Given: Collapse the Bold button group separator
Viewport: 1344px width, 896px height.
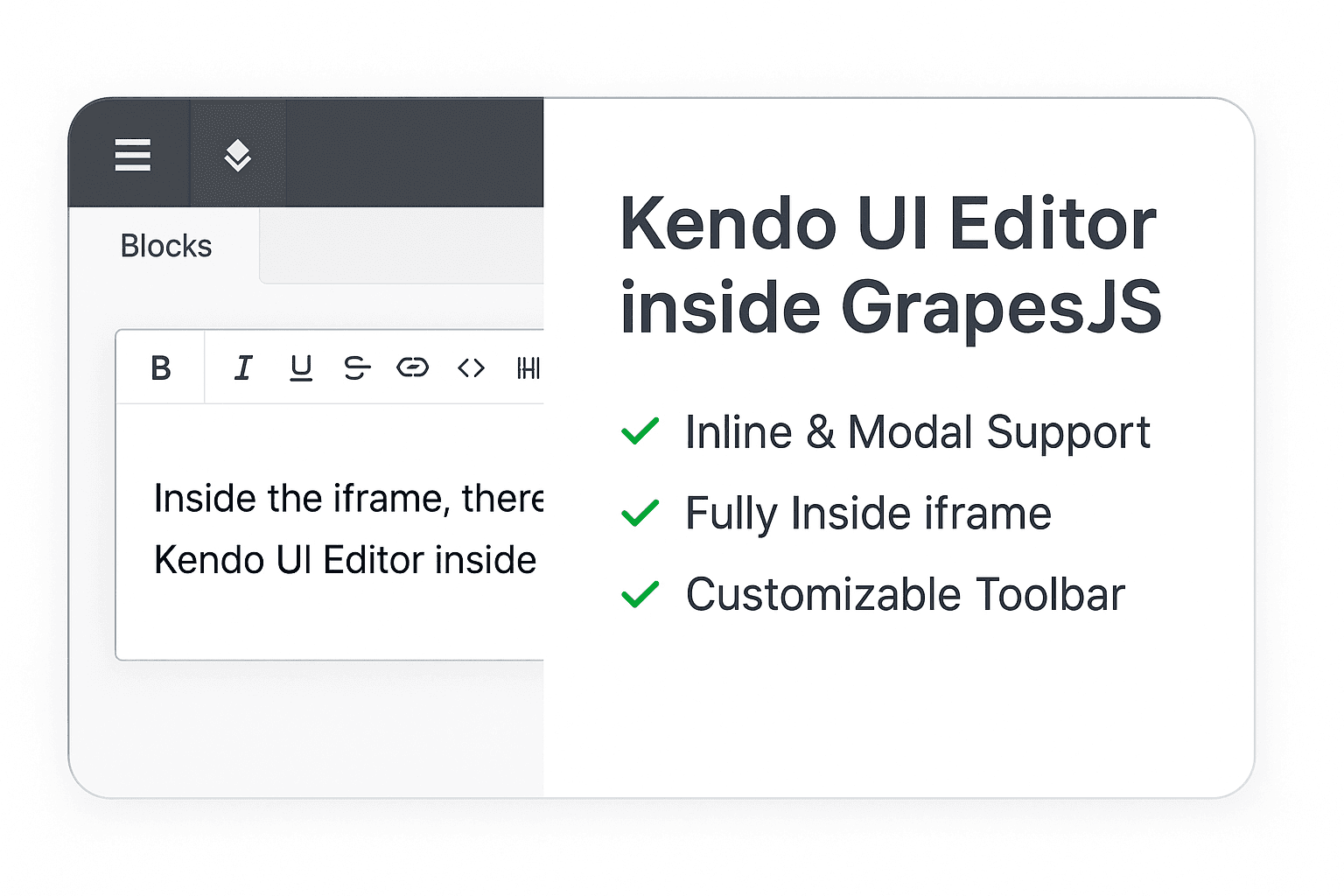Looking at the screenshot, I should pos(205,367).
